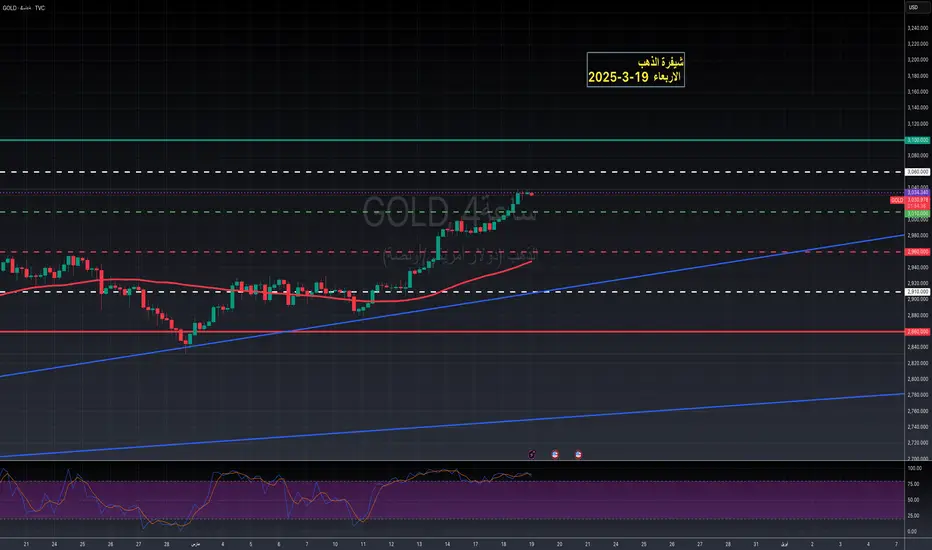Click the white 2,910.000 price label

point(917,292)
